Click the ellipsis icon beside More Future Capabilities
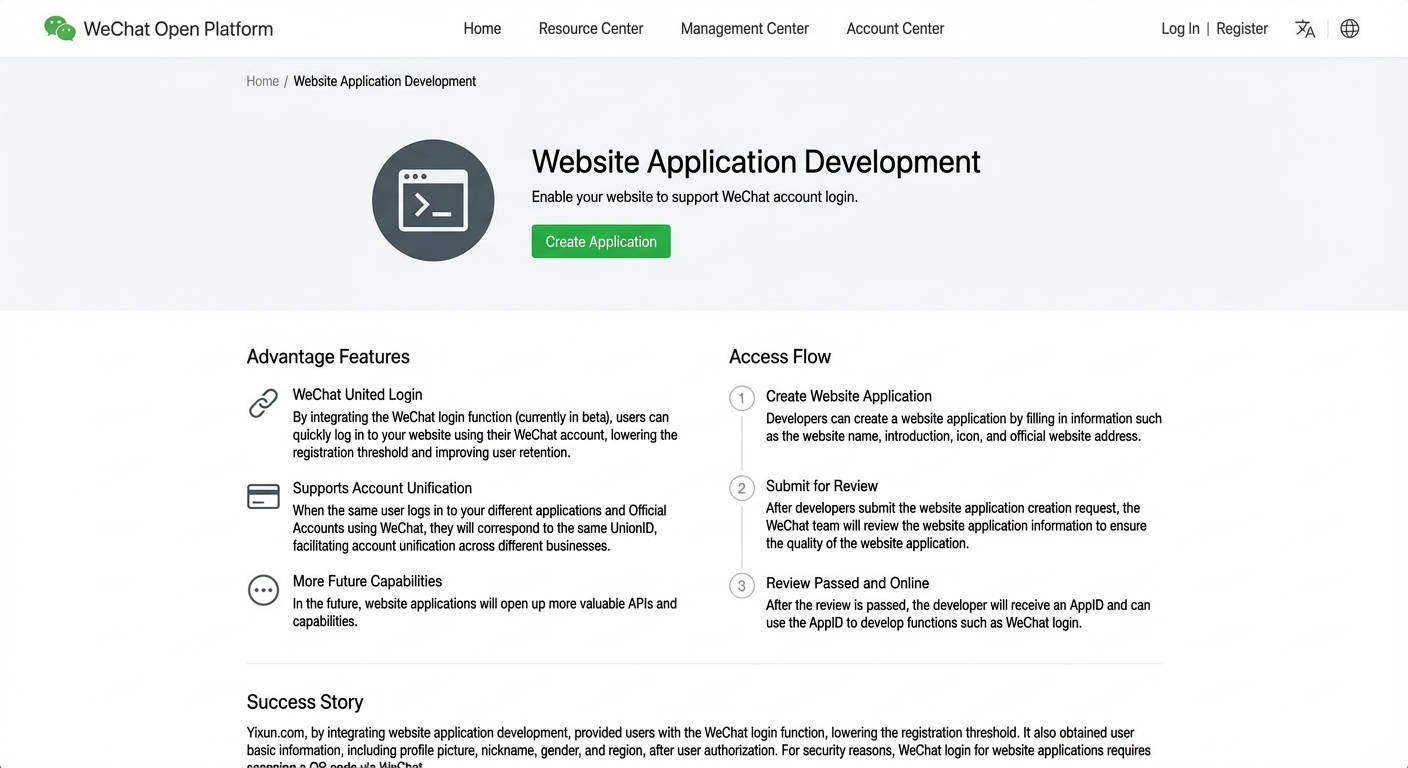This screenshot has height=768, width=1408. (263, 590)
